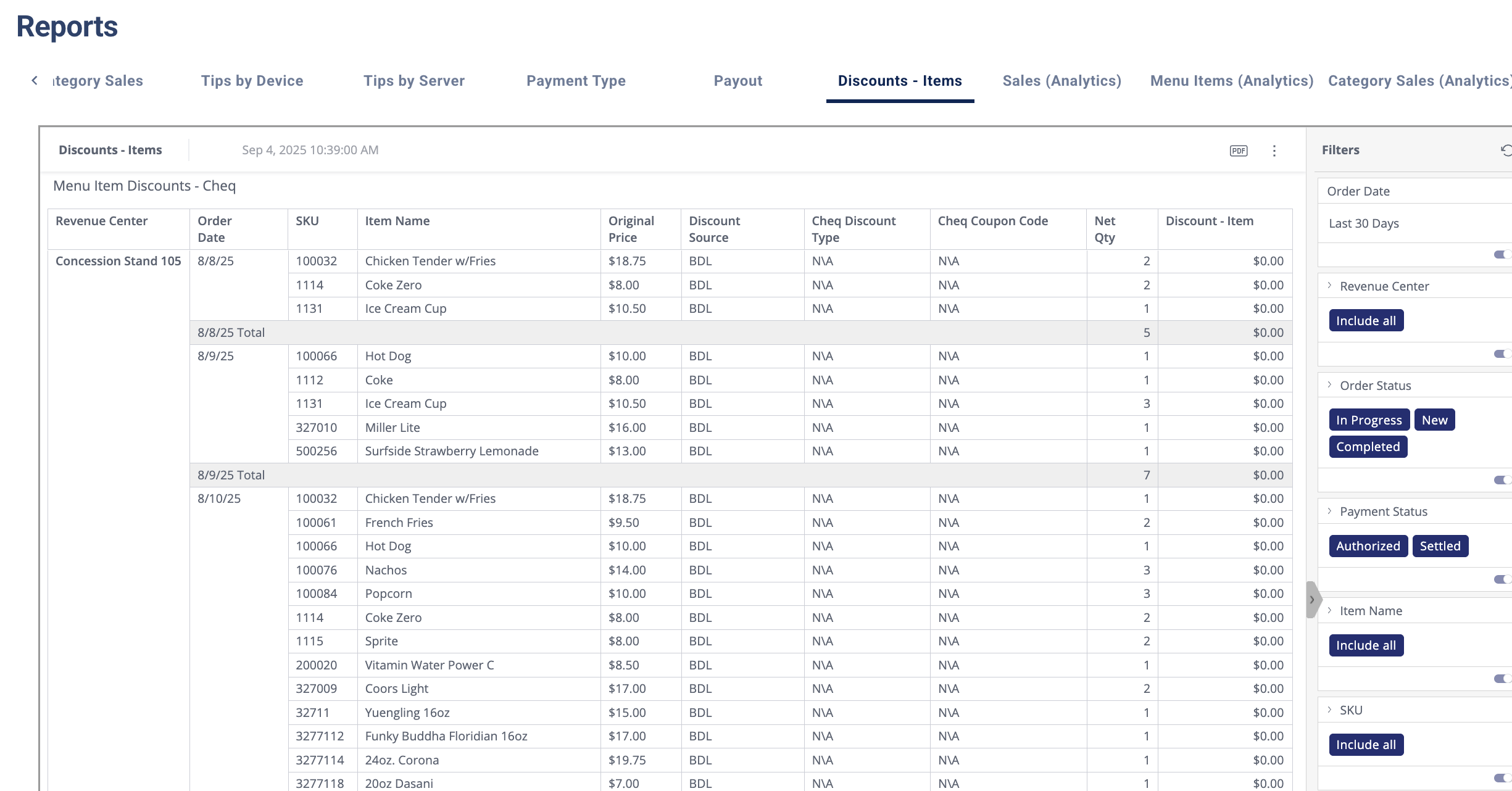The image size is (1512, 791).
Task: Export the report as PDF
Action: [x=1238, y=151]
